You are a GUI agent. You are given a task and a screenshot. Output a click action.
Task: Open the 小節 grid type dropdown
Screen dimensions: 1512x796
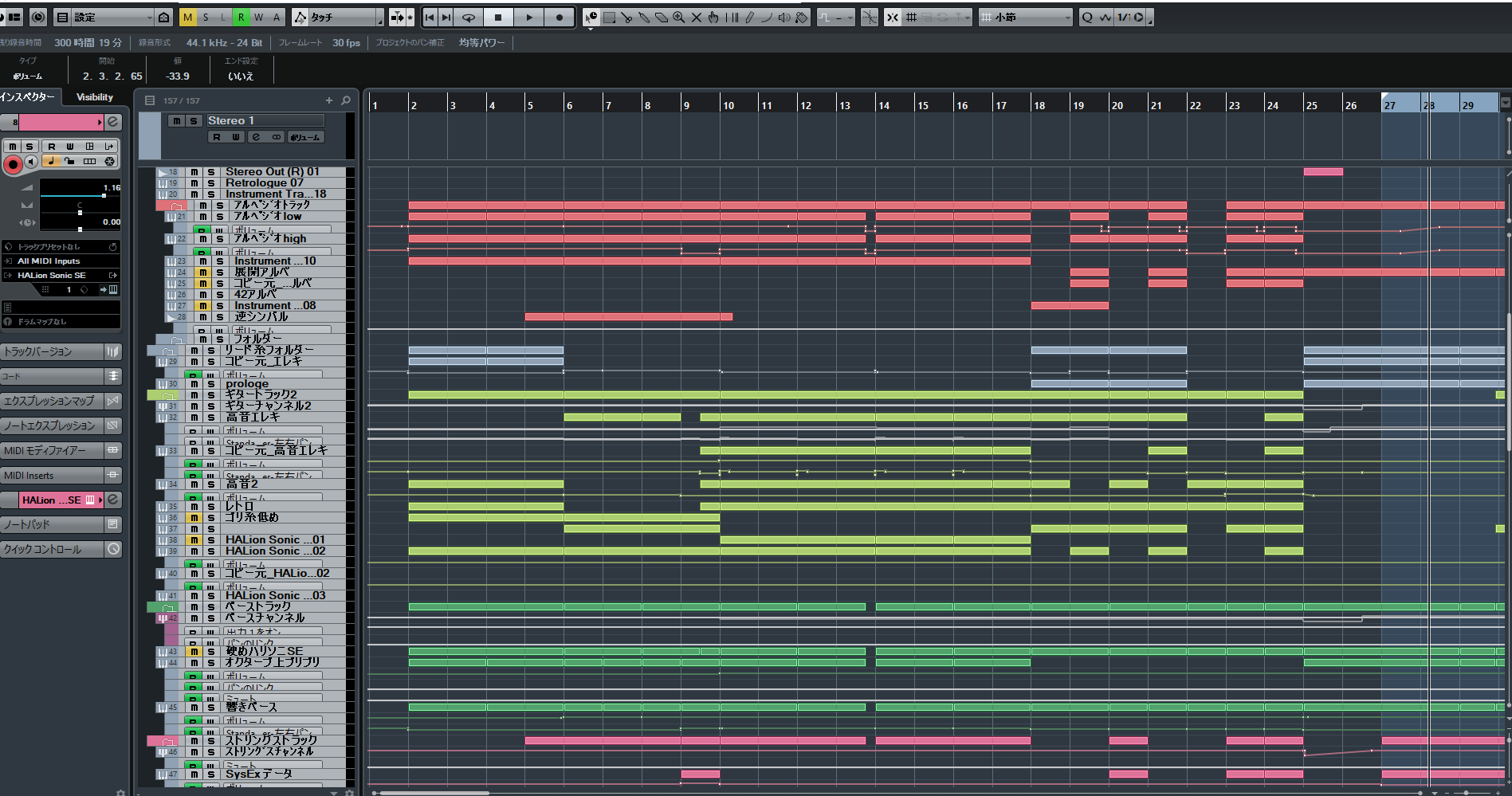[x=1026, y=18]
